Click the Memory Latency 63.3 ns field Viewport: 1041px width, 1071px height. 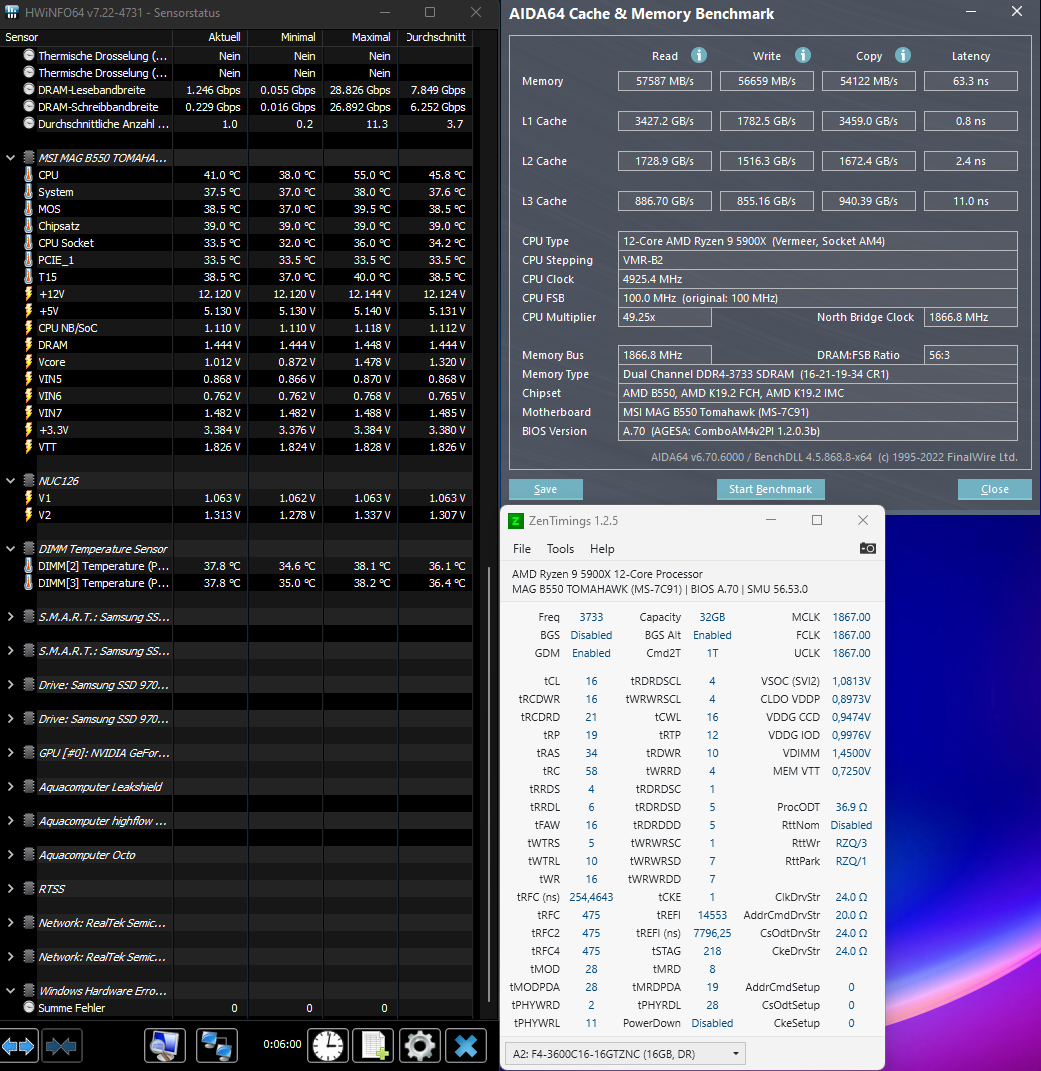click(x=971, y=81)
